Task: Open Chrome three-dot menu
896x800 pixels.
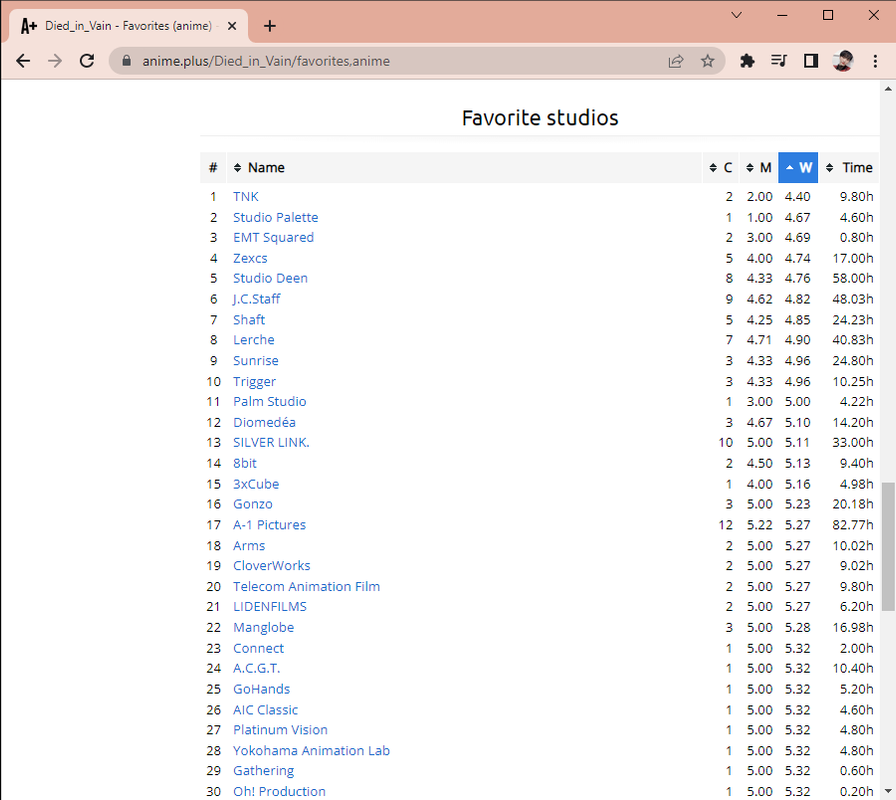Action: (x=875, y=61)
